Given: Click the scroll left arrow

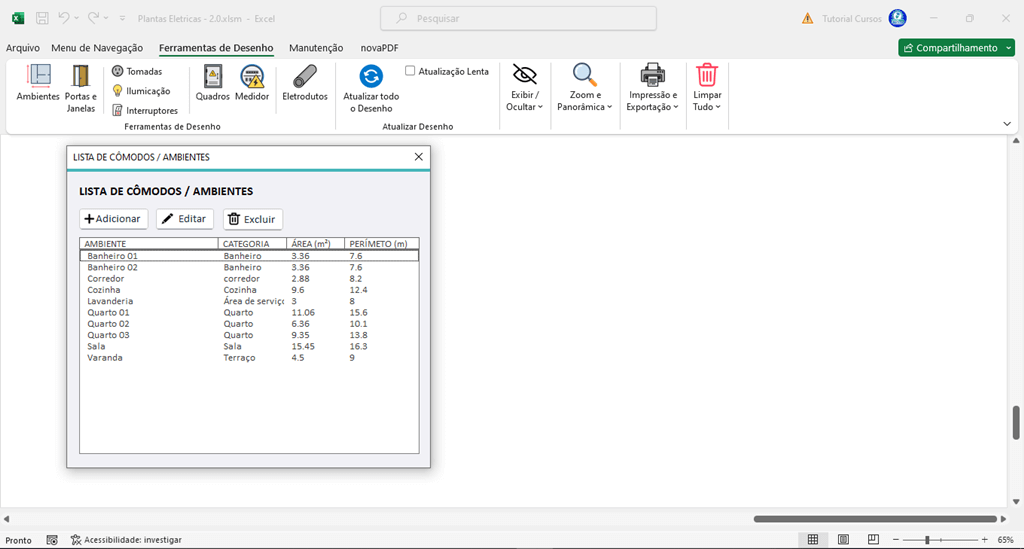Looking at the screenshot, I should click(7, 519).
